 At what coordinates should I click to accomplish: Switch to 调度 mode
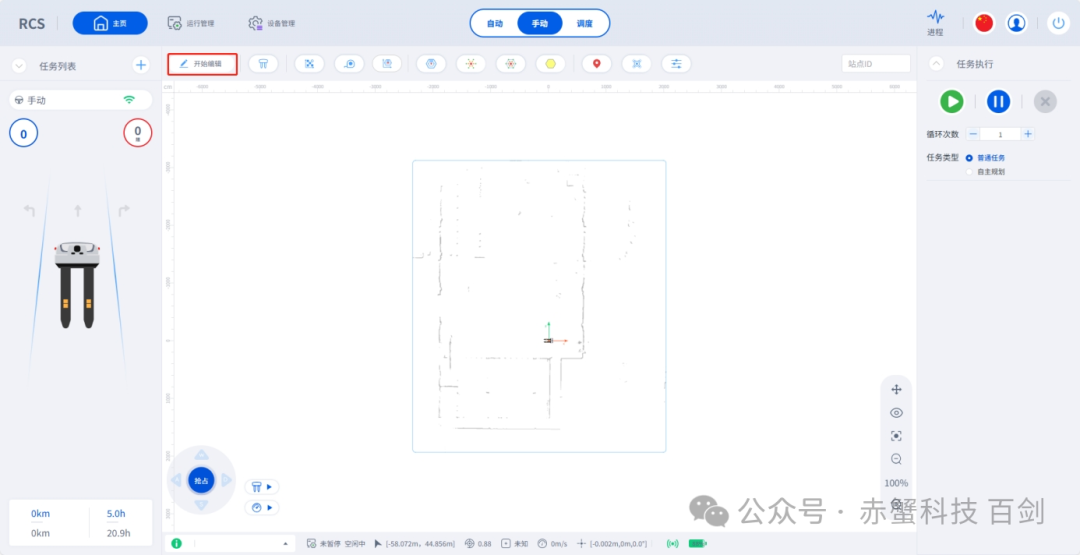(x=584, y=23)
